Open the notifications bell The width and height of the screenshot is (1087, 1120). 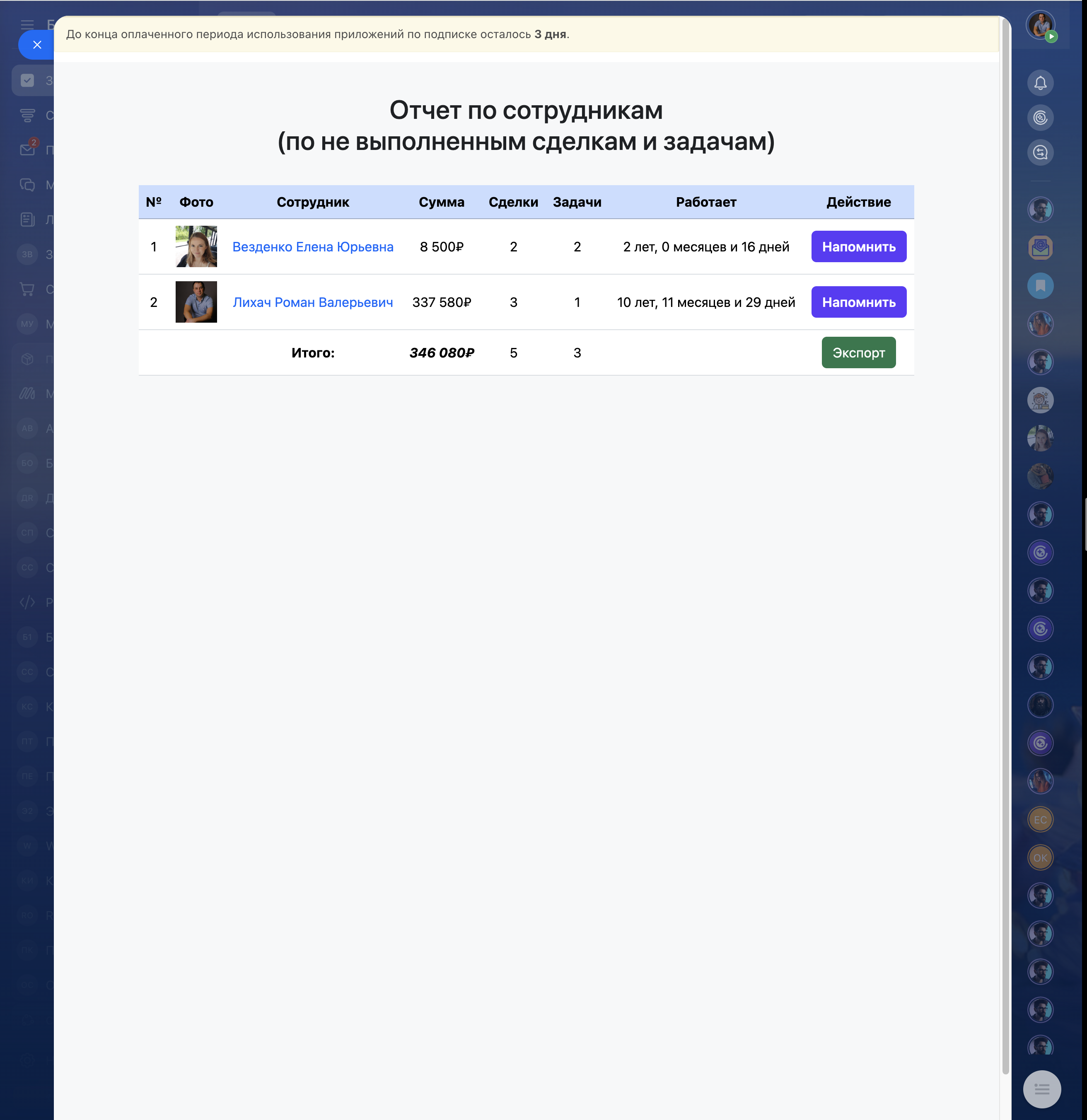1040,83
